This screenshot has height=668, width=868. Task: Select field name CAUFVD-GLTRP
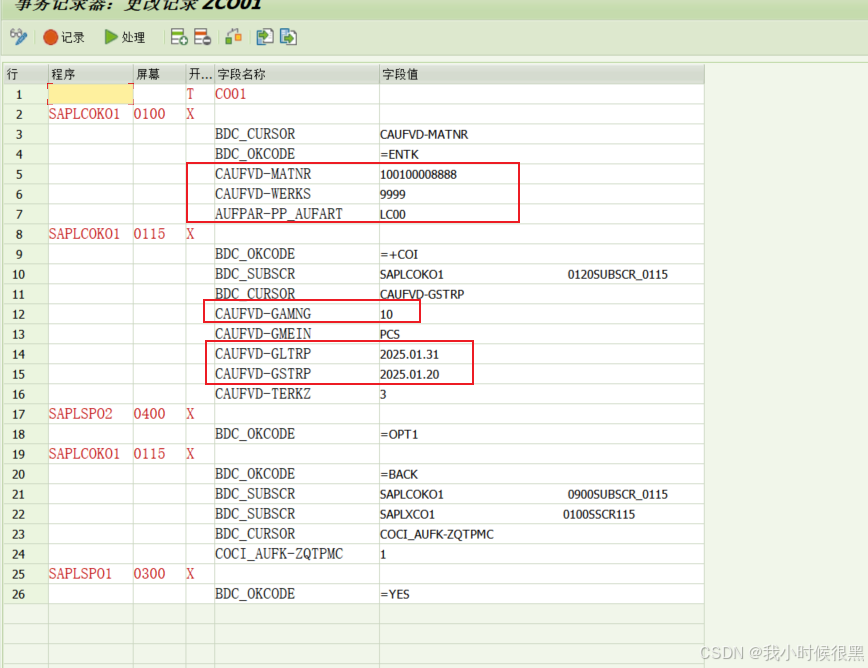tap(263, 354)
